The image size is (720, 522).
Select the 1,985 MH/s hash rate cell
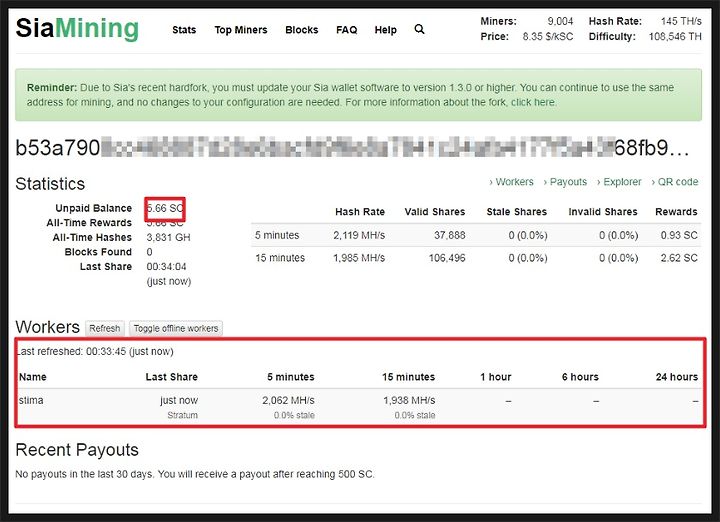click(x=359, y=258)
